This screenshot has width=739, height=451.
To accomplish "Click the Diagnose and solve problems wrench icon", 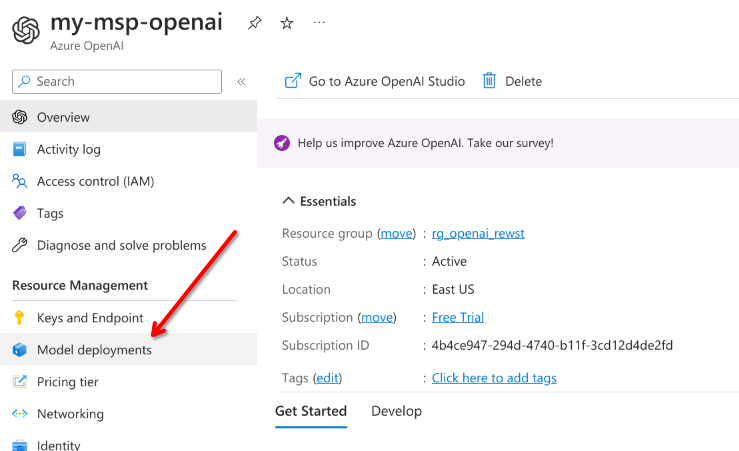I will [19, 245].
